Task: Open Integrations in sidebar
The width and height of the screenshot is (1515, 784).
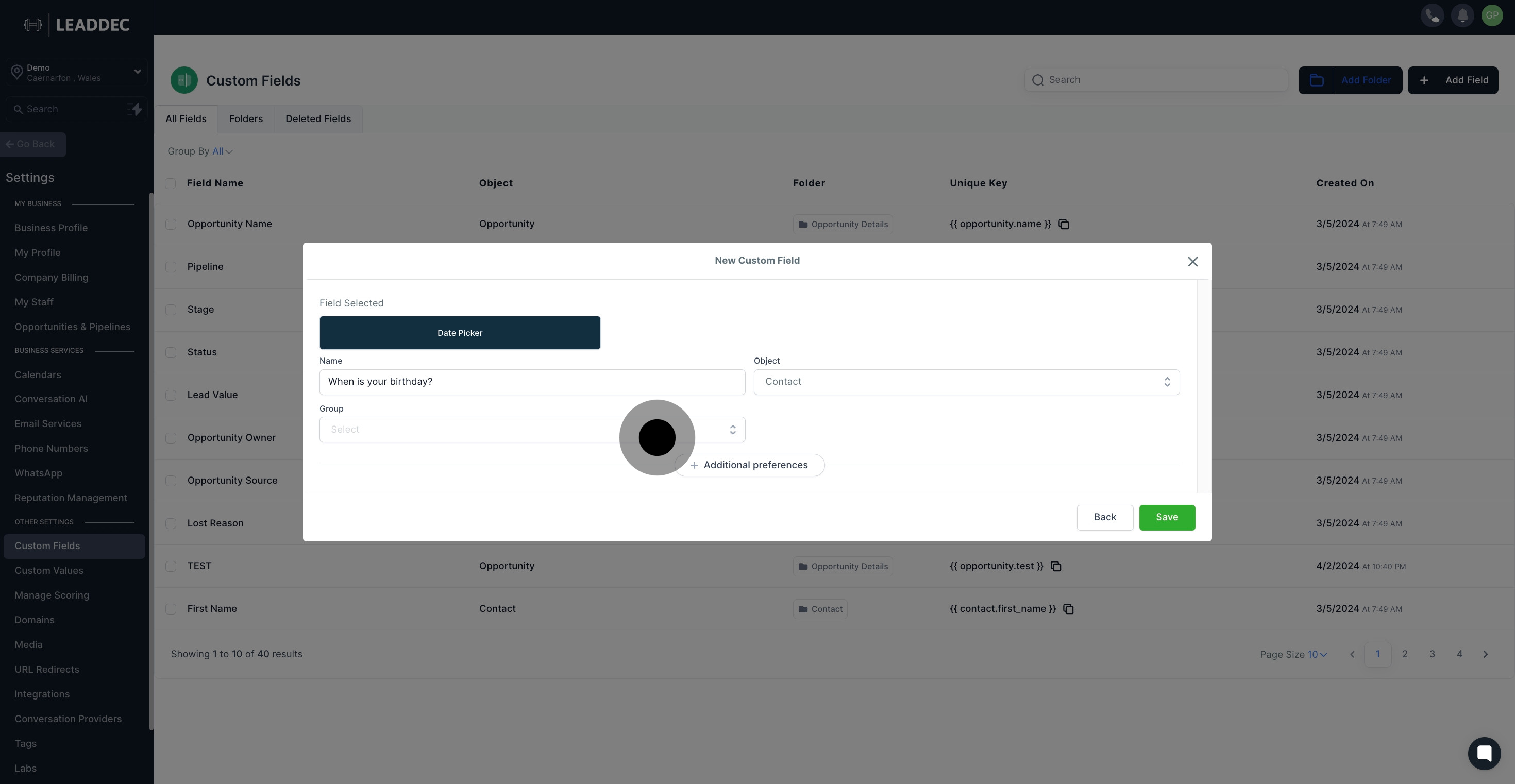Action: click(42, 694)
